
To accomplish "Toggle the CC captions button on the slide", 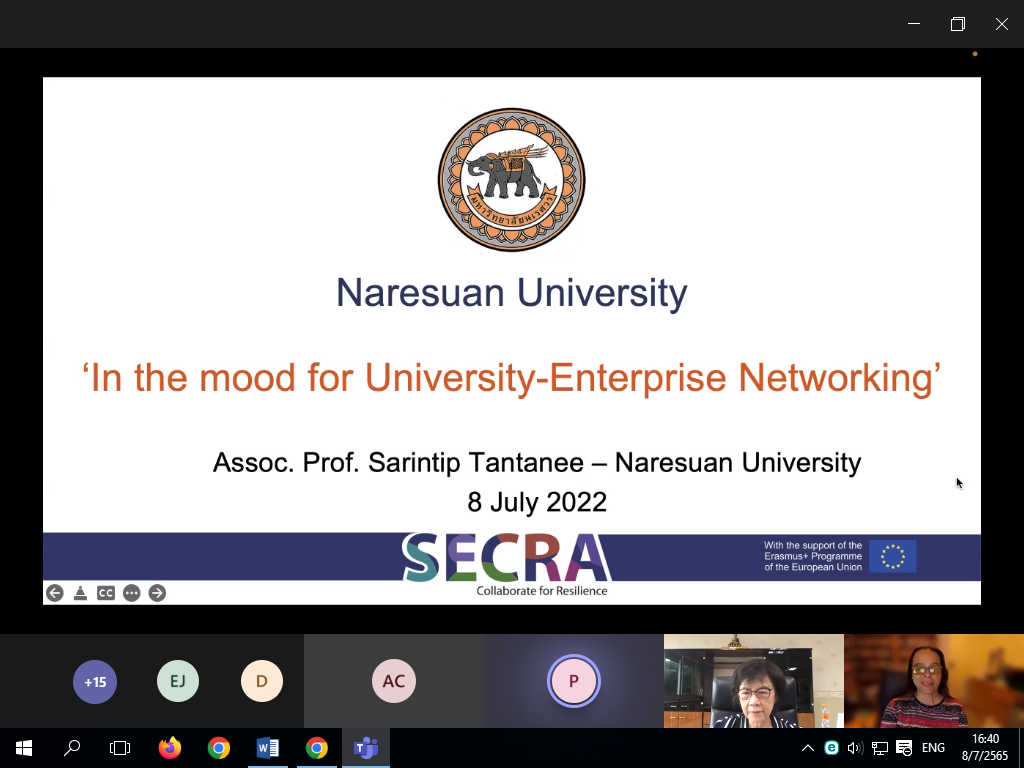I will (x=106, y=593).
